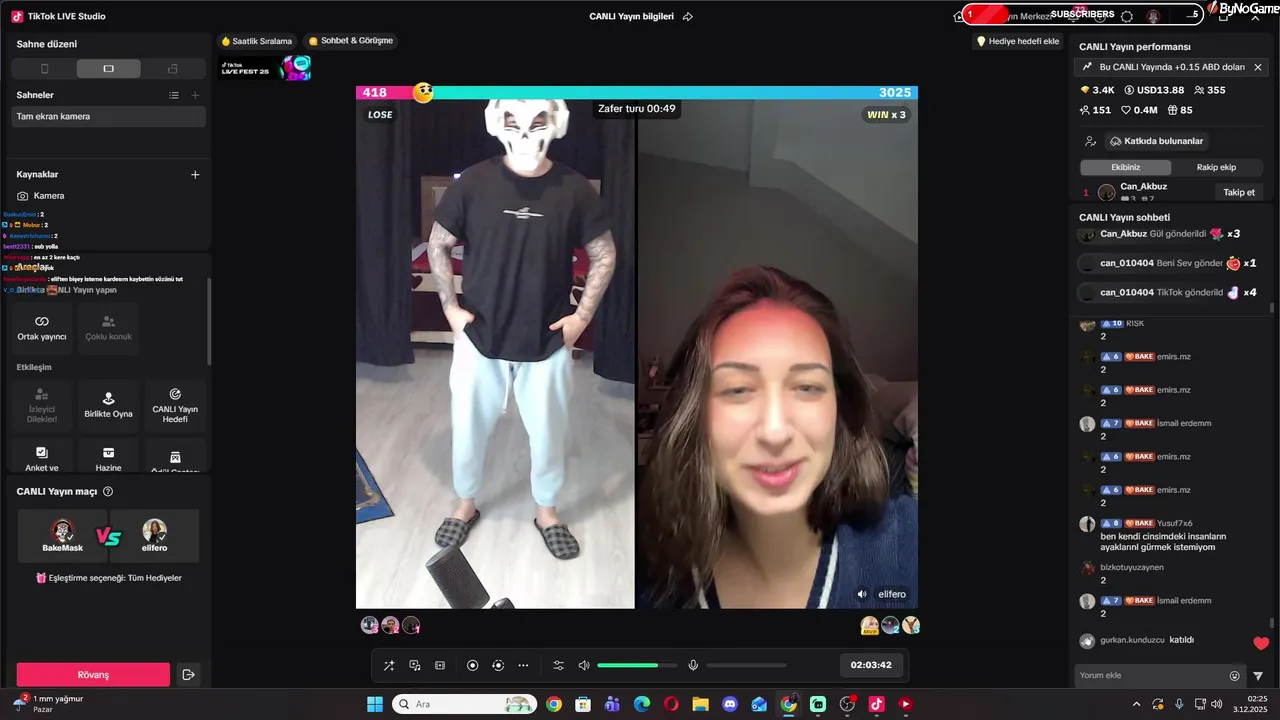The width and height of the screenshot is (1280, 720).
Task: Click the pink-blue battle score bar
Action: click(x=637, y=92)
